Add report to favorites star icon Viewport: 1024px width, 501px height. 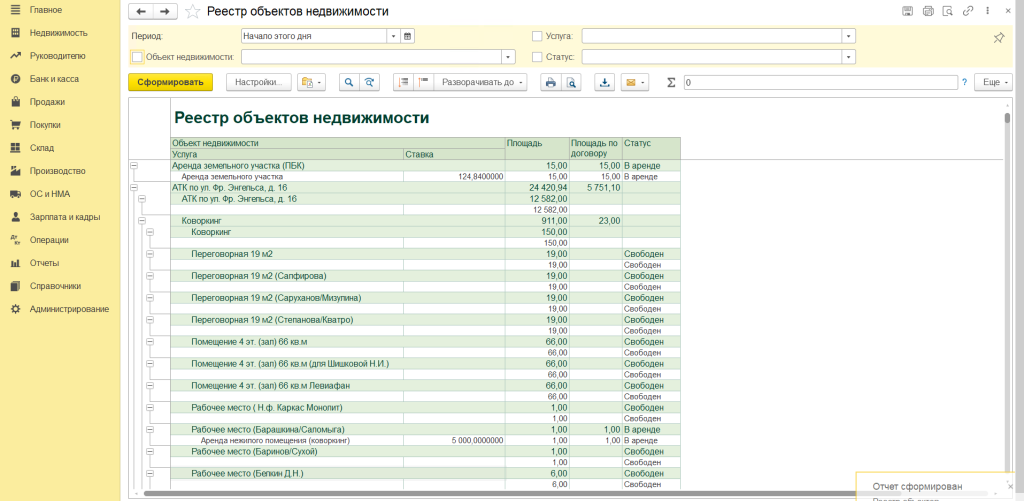tap(192, 11)
